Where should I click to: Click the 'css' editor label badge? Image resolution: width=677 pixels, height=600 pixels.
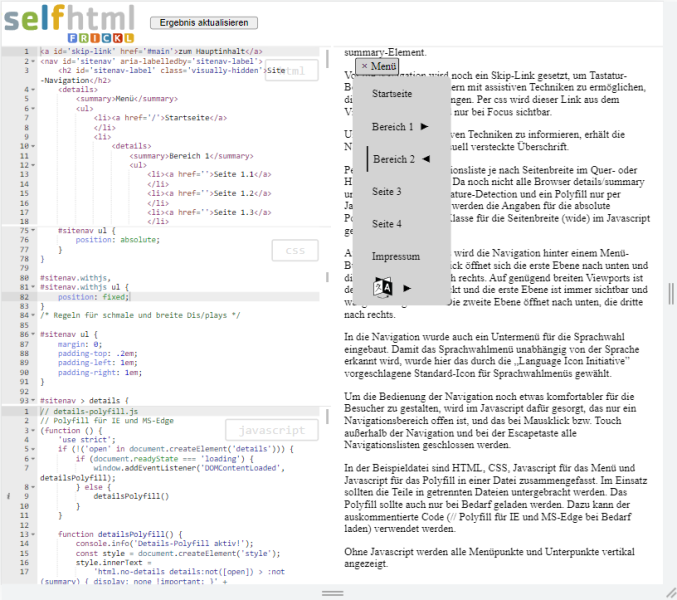click(295, 250)
